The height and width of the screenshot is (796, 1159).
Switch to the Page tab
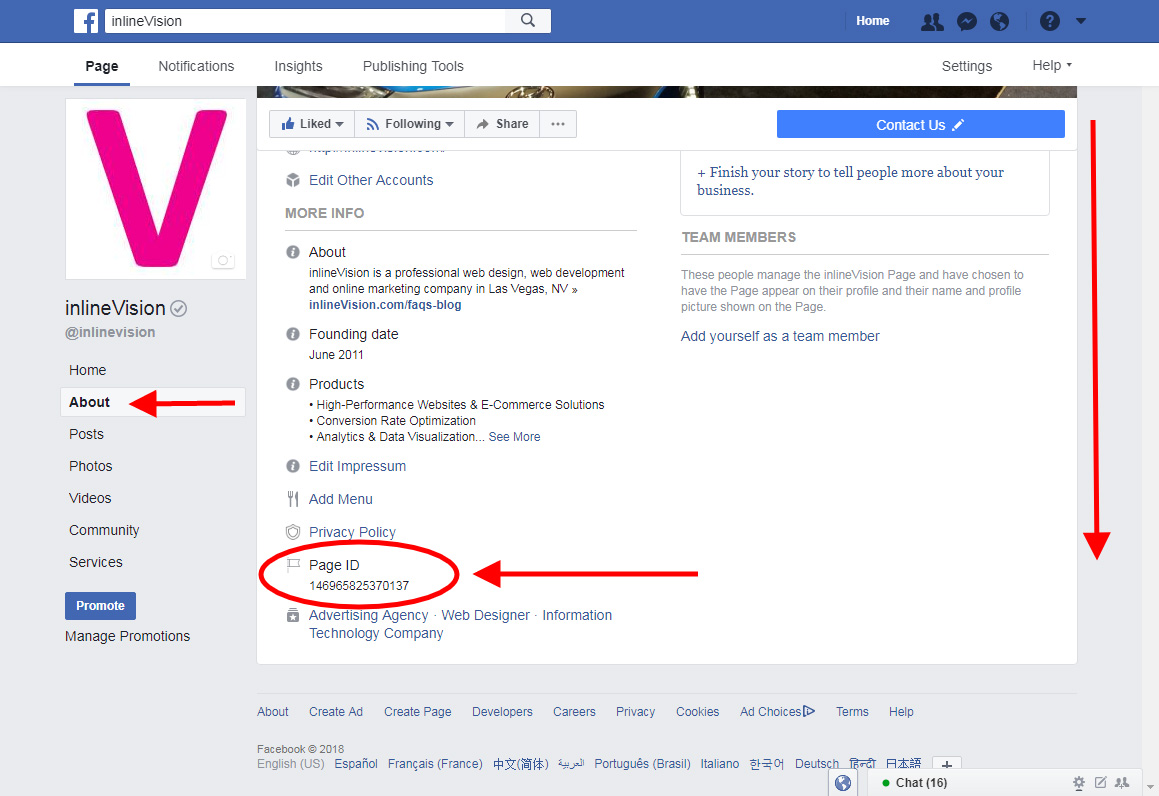tap(102, 66)
